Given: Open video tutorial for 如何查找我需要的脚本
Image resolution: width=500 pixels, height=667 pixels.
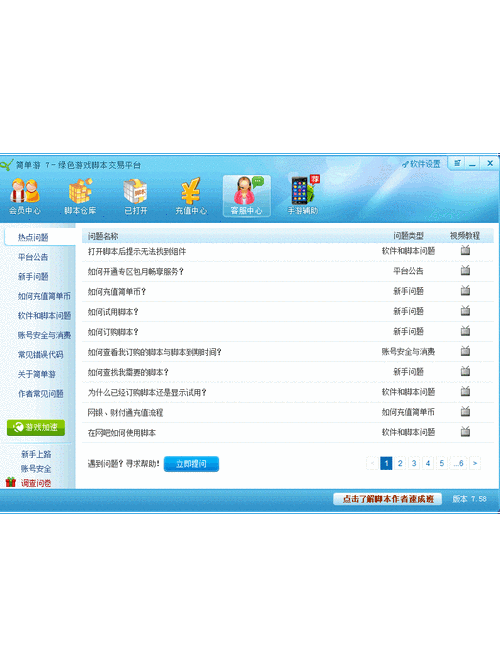Looking at the screenshot, I should click(x=465, y=371).
